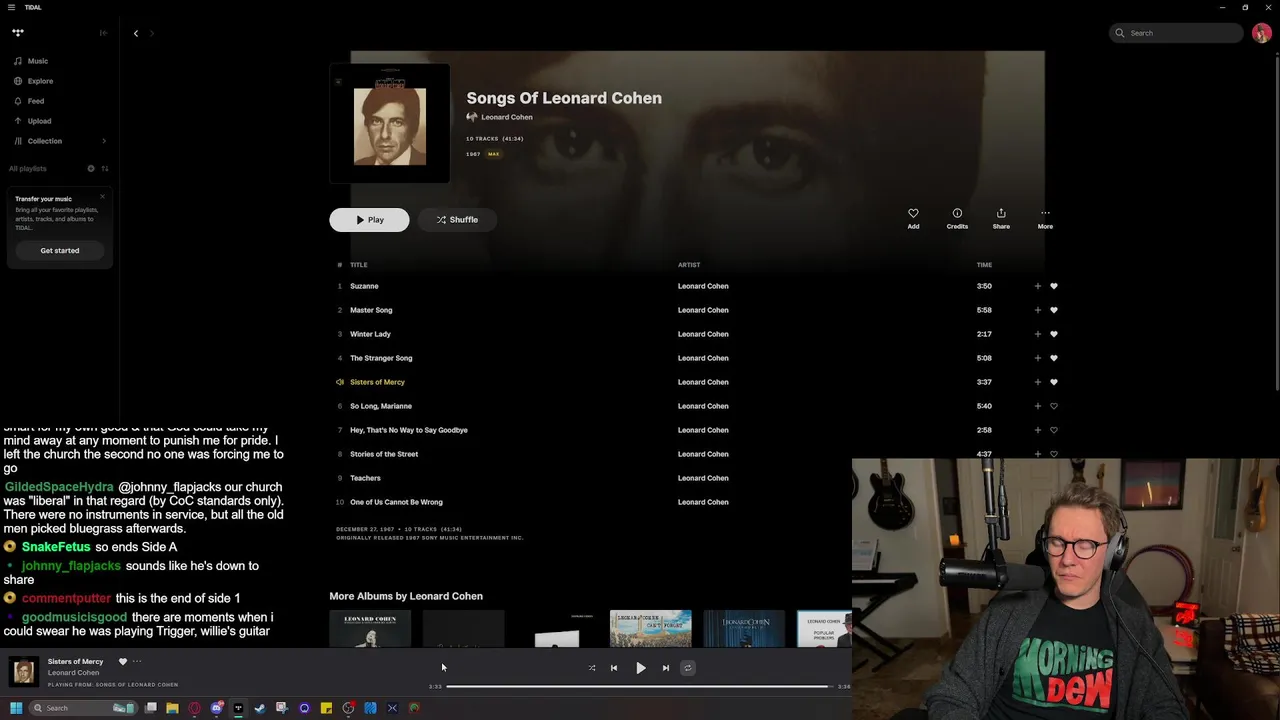Image resolution: width=1280 pixels, height=720 pixels.
Task: Click the album Shuffle button
Action: [x=457, y=220]
